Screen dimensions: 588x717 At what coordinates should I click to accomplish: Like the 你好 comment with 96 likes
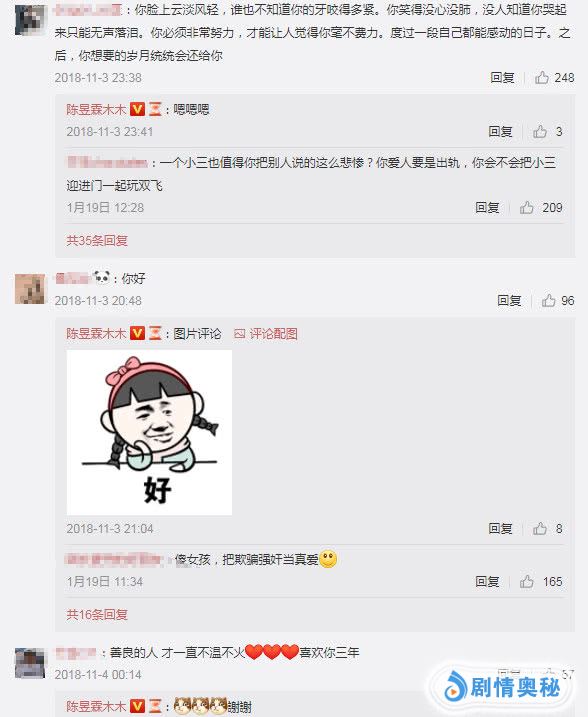[x=548, y=300]
